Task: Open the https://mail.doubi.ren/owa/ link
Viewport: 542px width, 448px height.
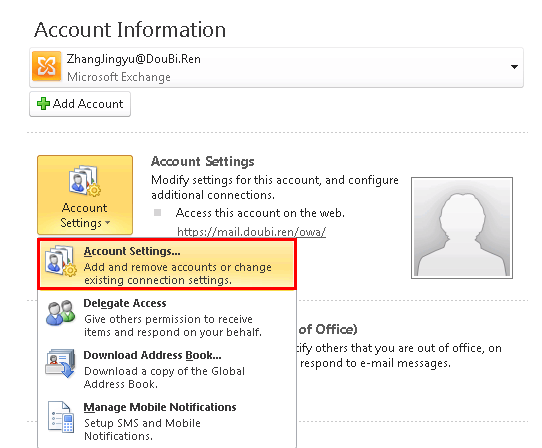Action: pos(251,231)
